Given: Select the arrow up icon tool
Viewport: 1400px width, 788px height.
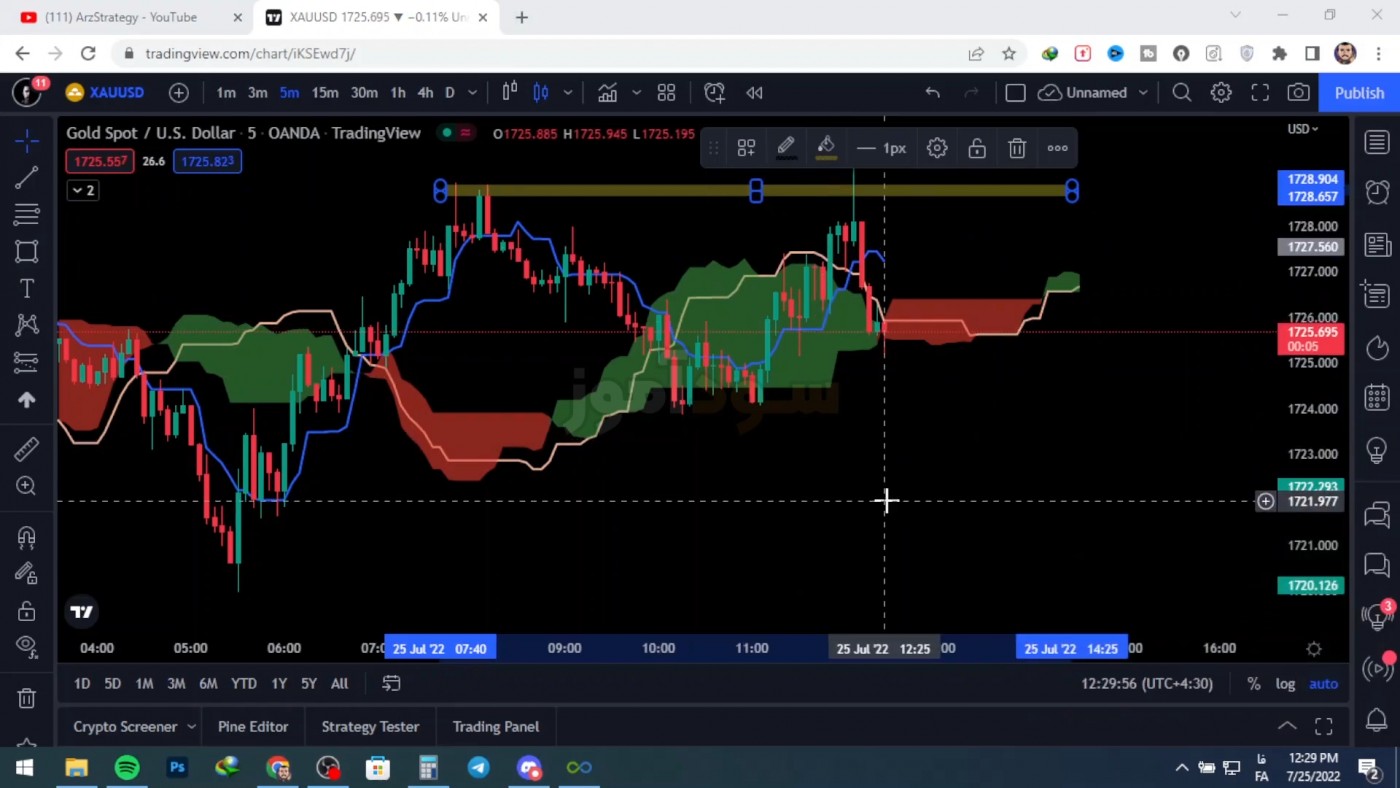Looking at the screenshot, I should point(27,399).
